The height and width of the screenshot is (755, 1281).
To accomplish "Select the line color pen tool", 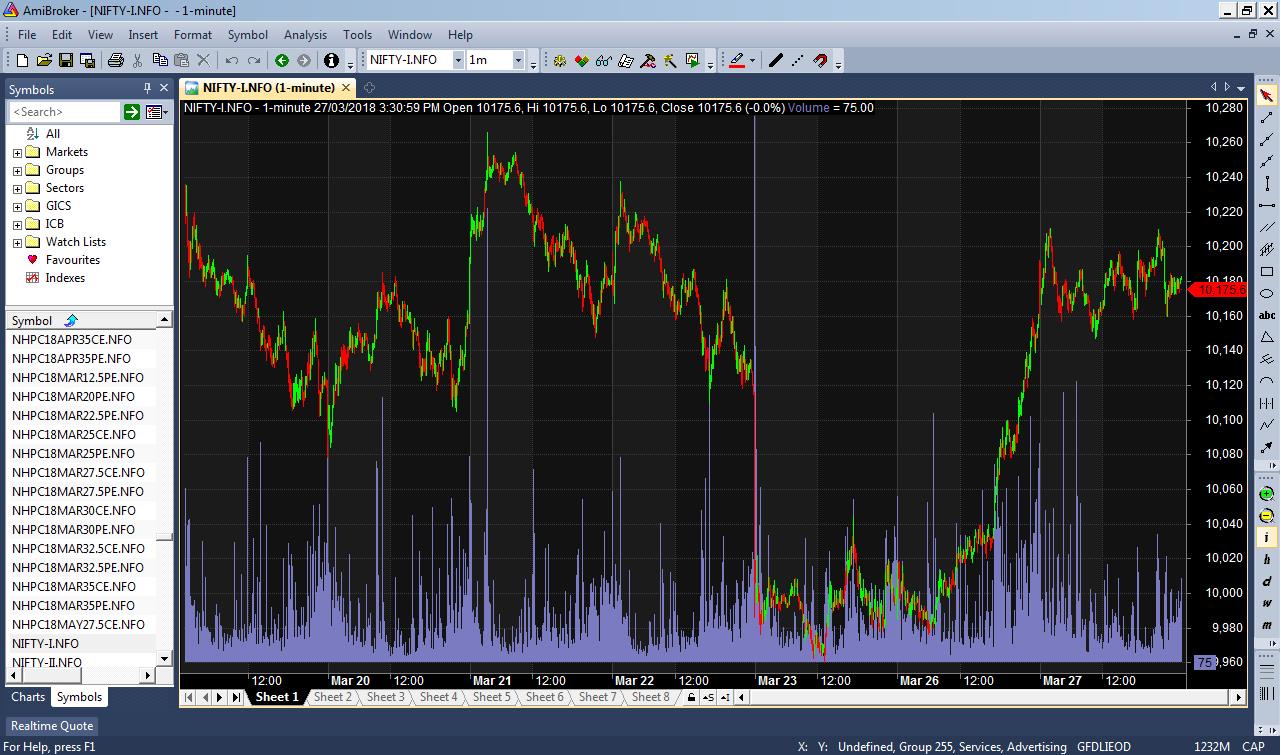I will pos(737,60).
